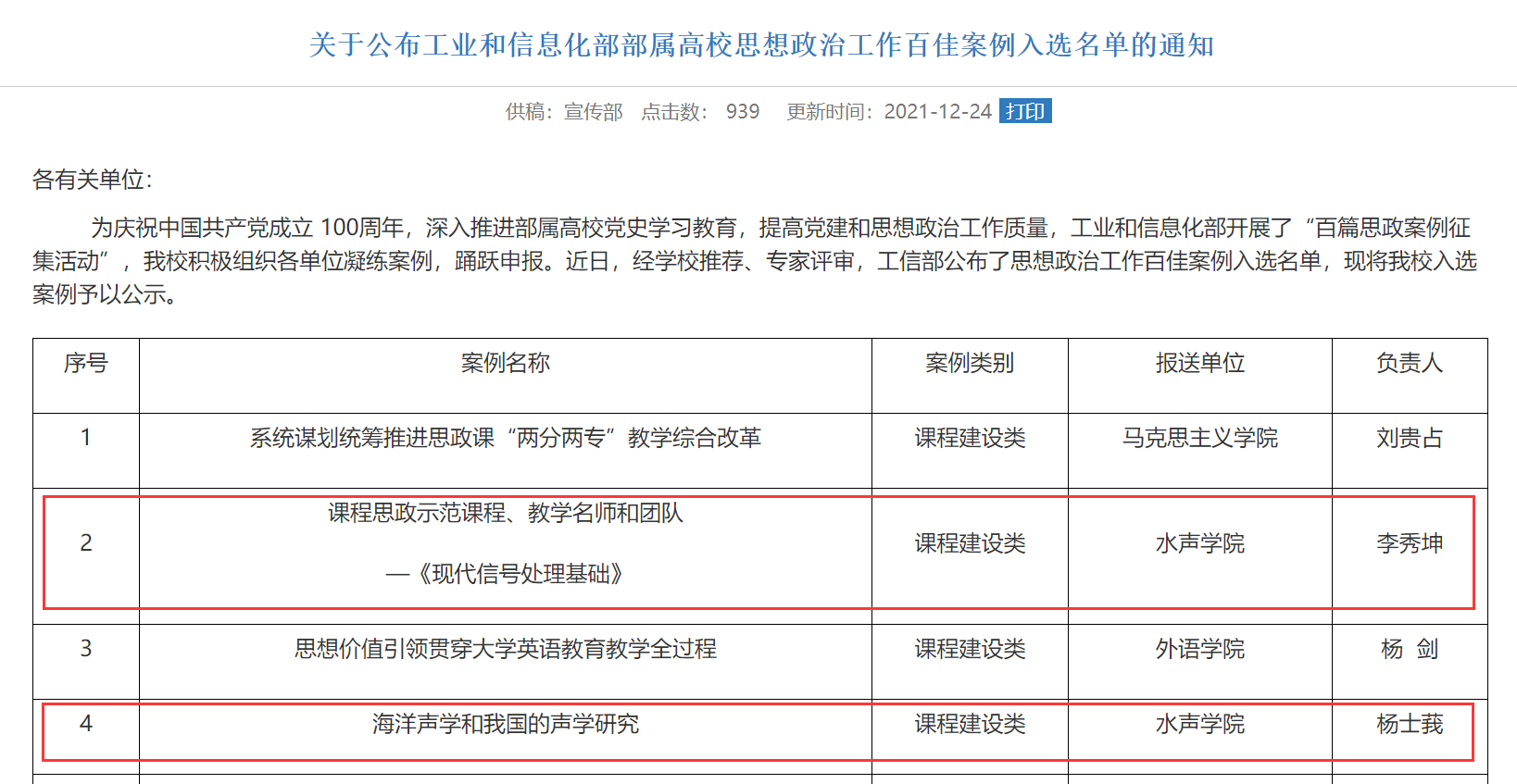Viewport: 1517px width, 784px height.
Task: Click the name 李秀坤 in the table
Action: 1409,543
